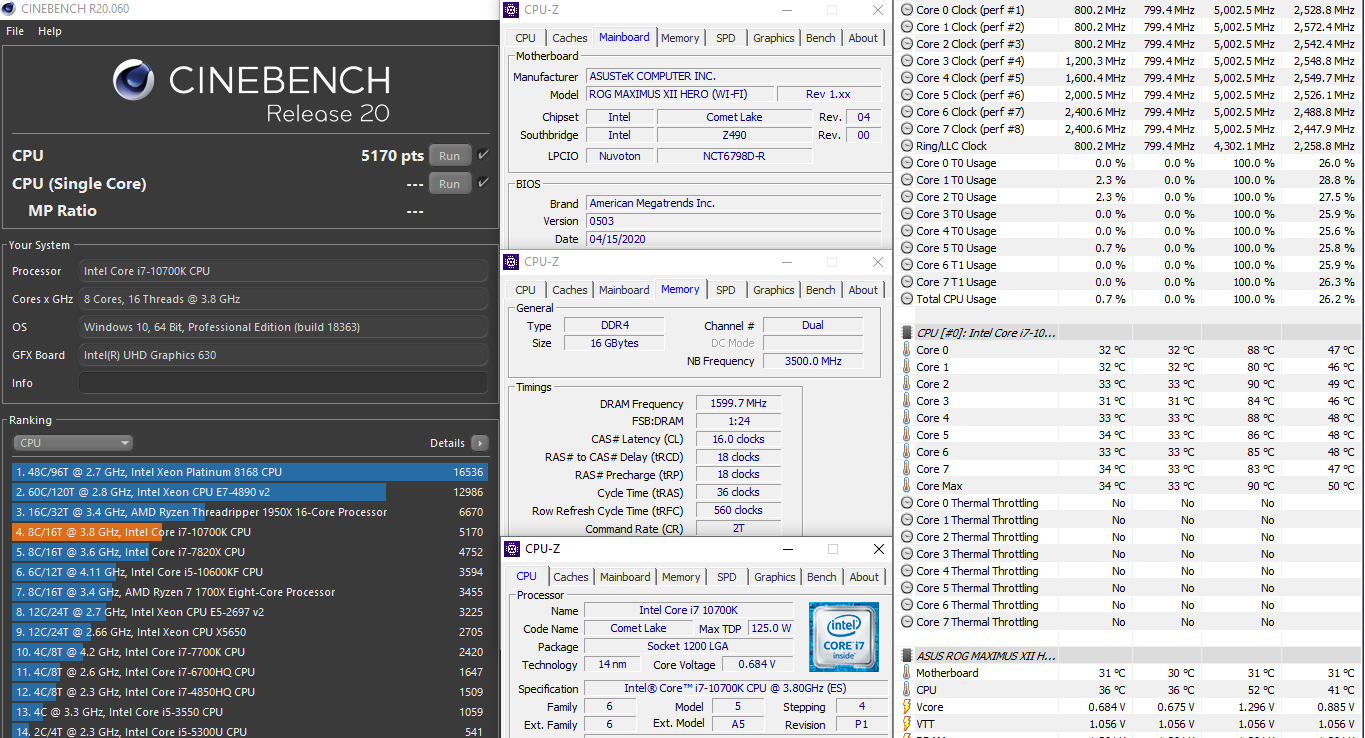
Task: Click the CPU-Z title icon of Mainboard window
Action: pos(513,11)
